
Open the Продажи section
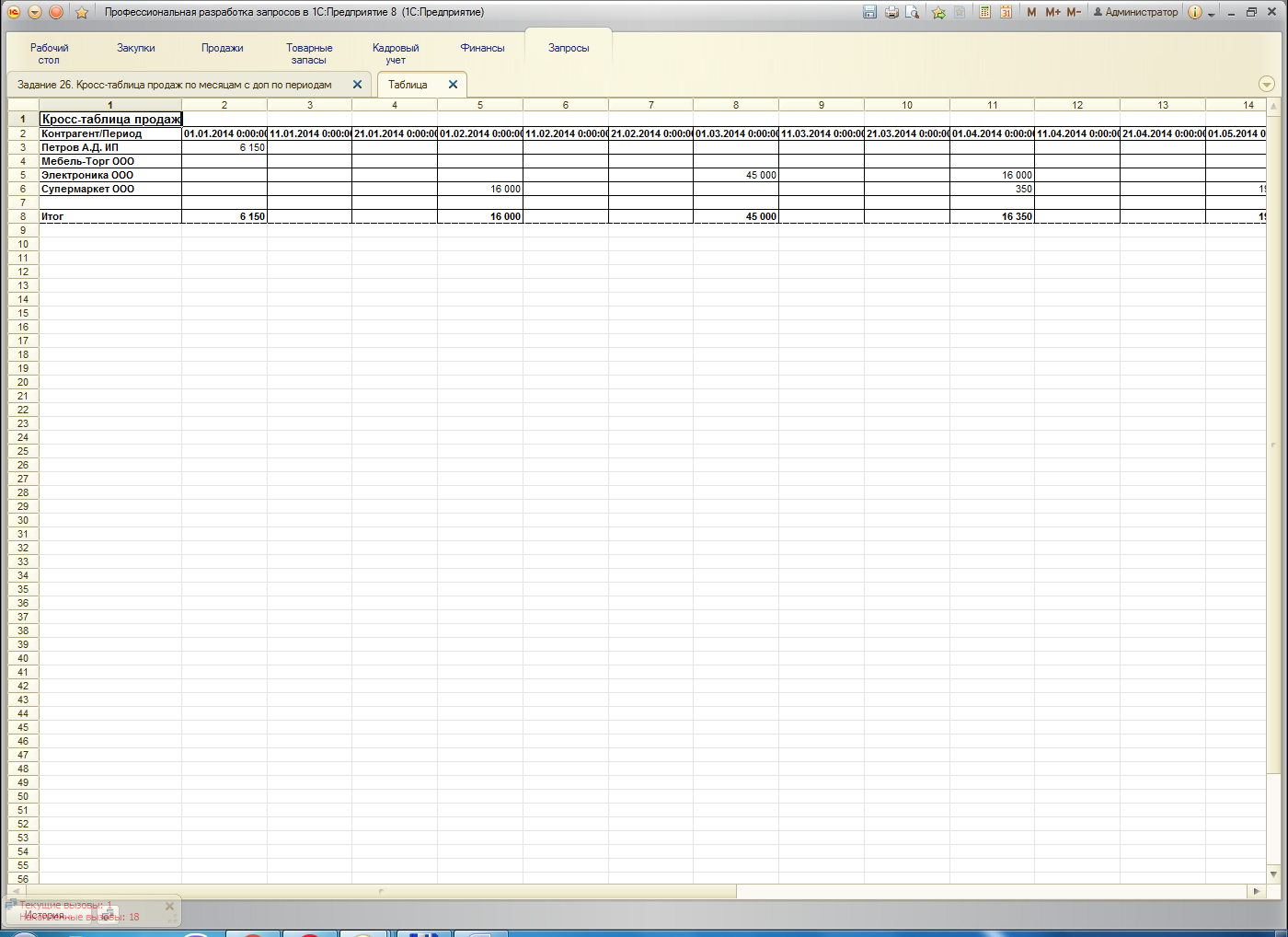(222, 48)
